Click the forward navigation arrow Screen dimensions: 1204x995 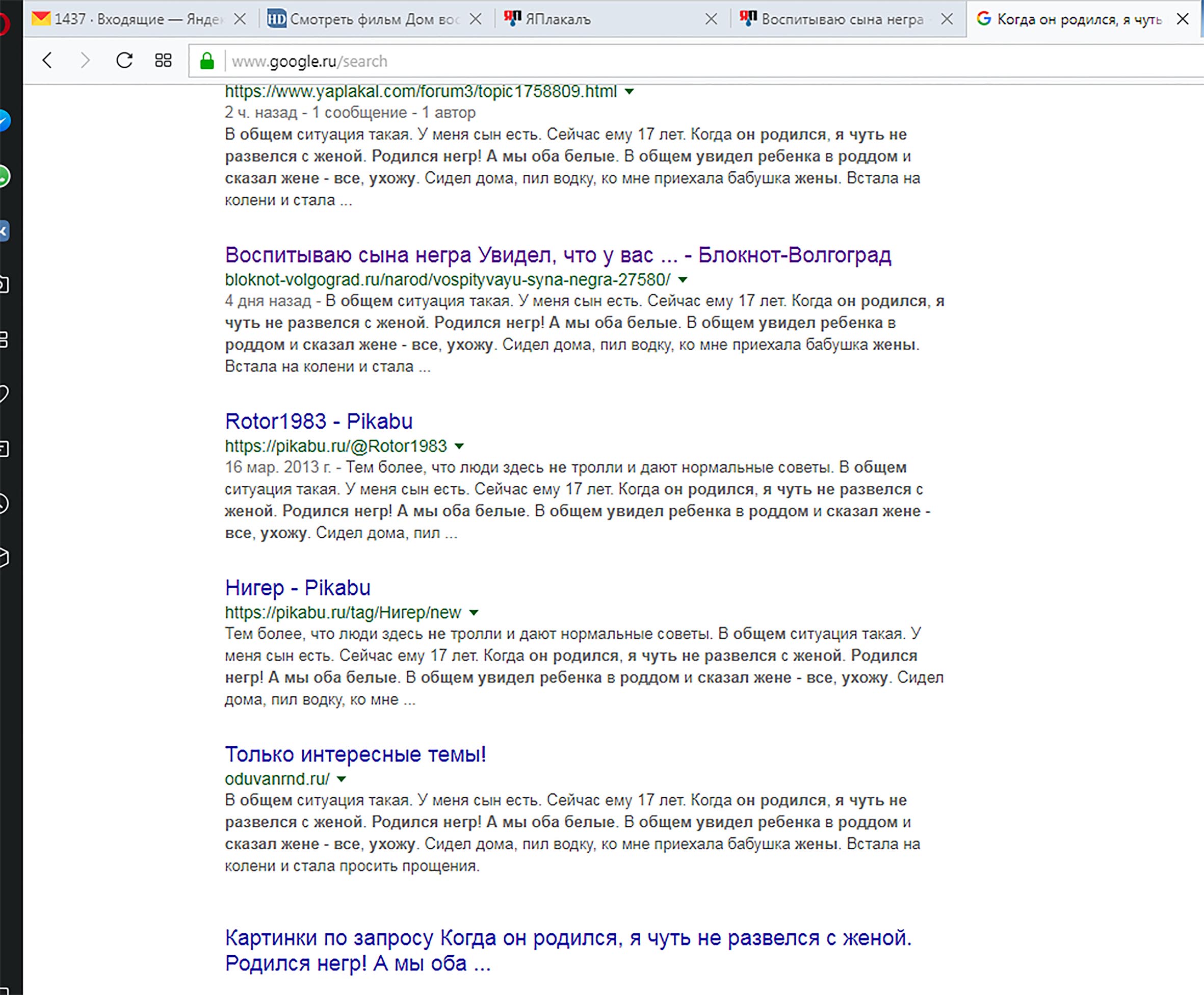click(86, 60)
